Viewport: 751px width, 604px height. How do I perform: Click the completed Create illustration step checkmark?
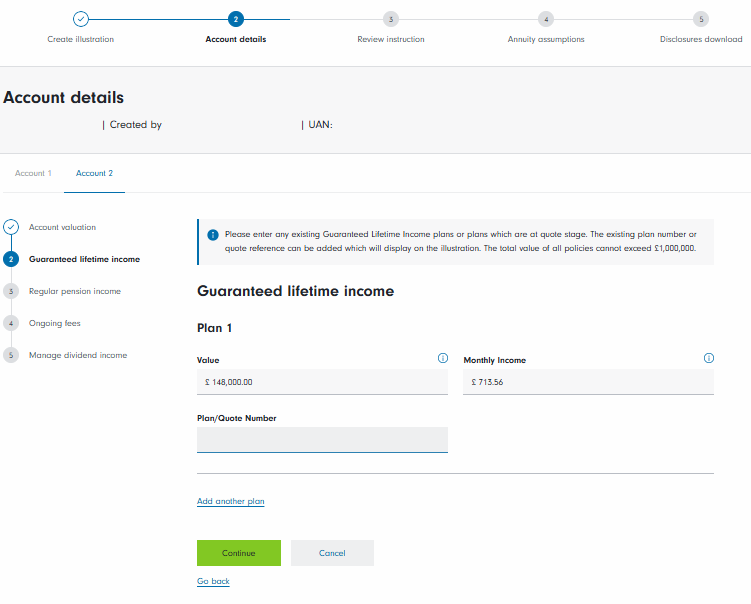pos(81,19)
